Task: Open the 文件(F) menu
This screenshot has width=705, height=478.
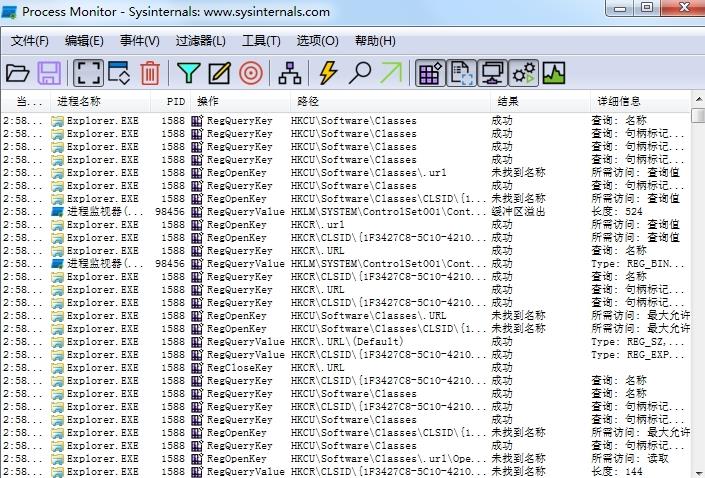Action: [x=29, y=41]
